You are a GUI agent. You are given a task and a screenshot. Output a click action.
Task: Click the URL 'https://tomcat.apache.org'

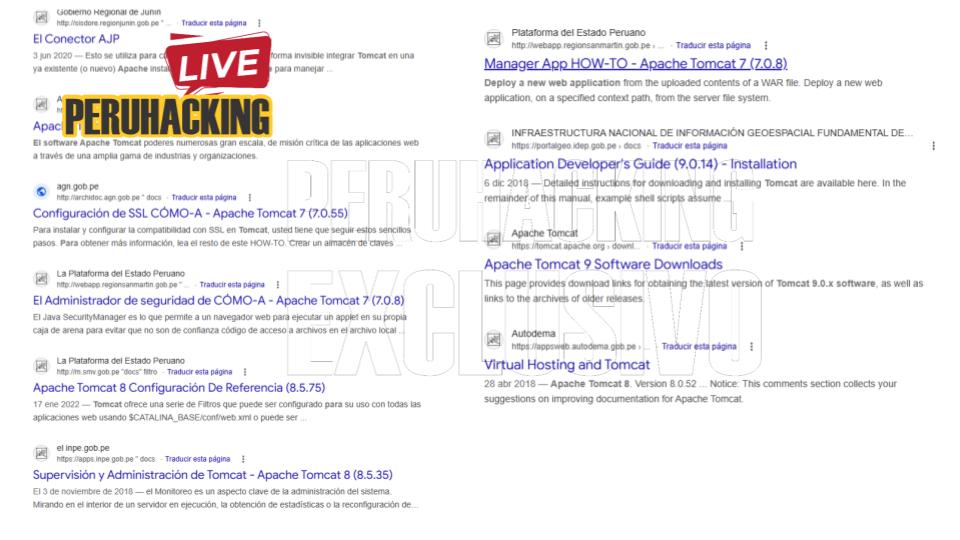click(x=560, y=246)
